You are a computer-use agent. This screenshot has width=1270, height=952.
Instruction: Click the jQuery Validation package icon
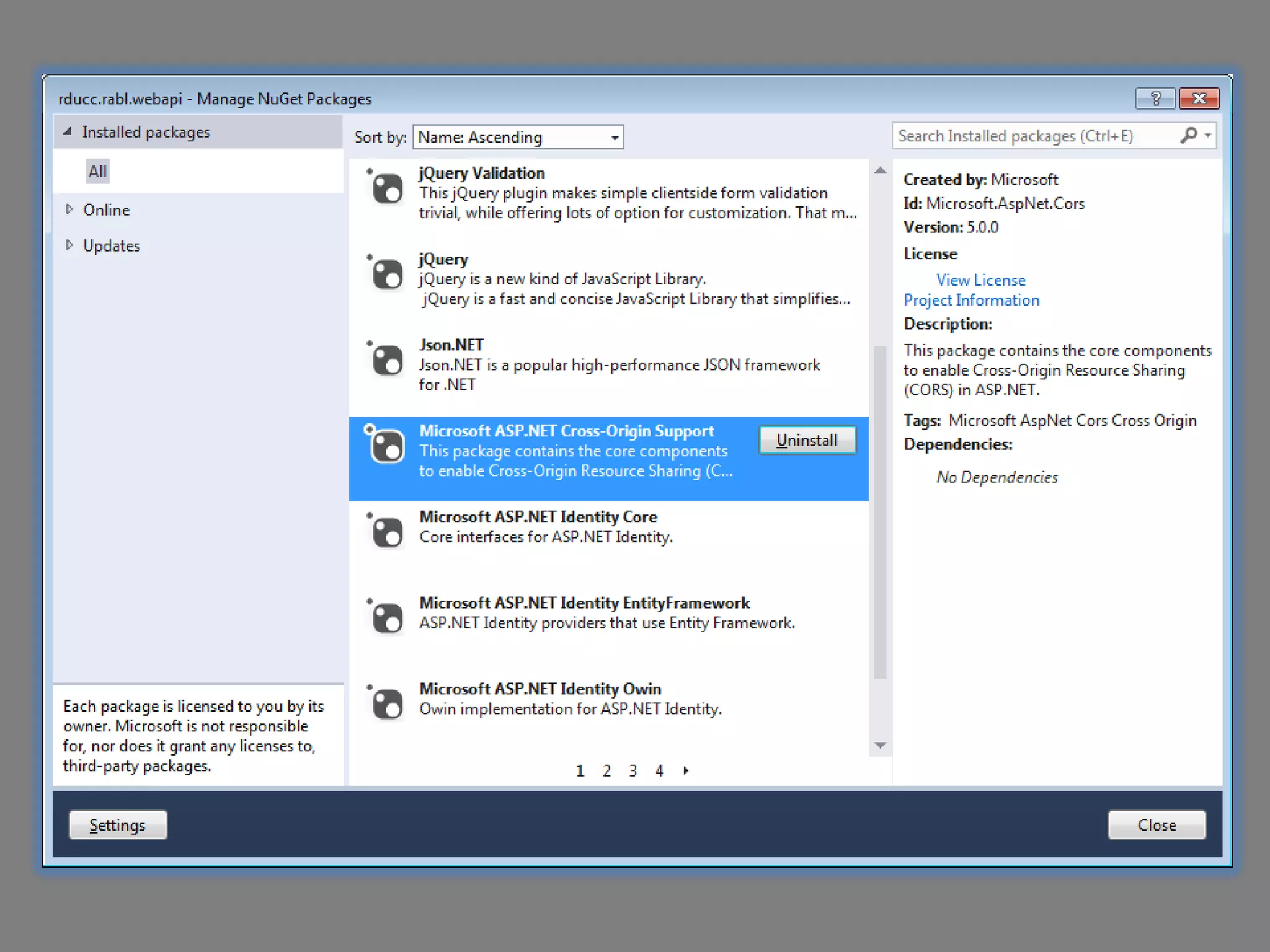pos(387,188)
